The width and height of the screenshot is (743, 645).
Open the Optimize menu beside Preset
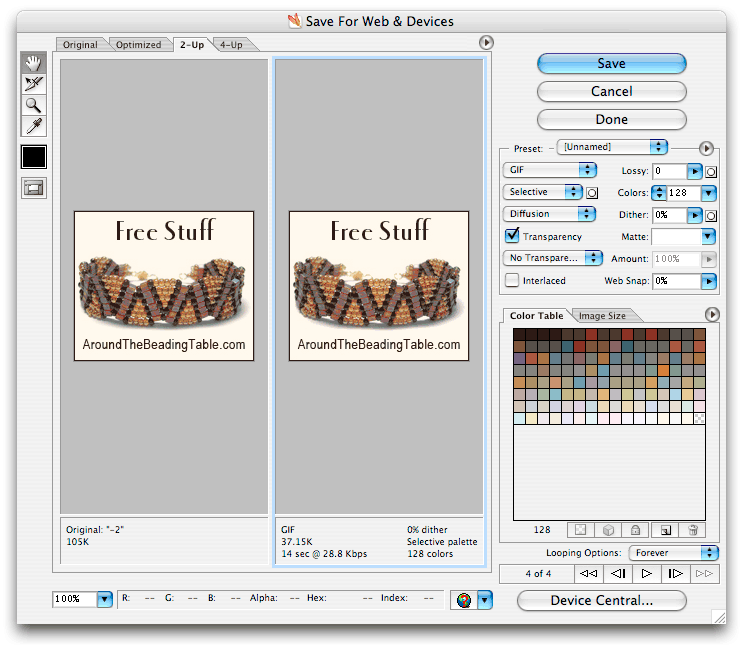pos(706,148)
